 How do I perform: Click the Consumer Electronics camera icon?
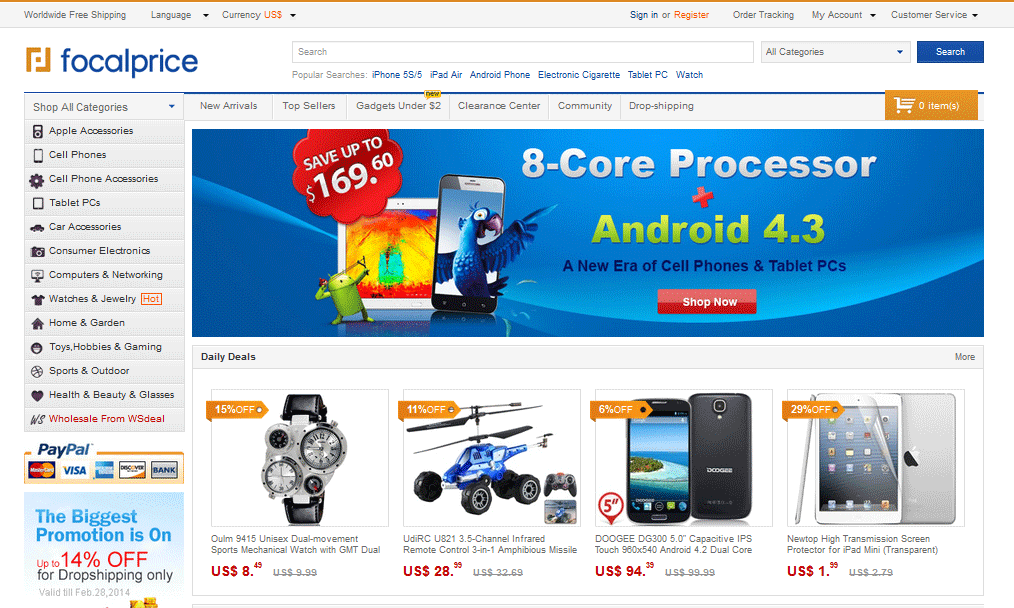pyautogui.click(x=38, y=252)
